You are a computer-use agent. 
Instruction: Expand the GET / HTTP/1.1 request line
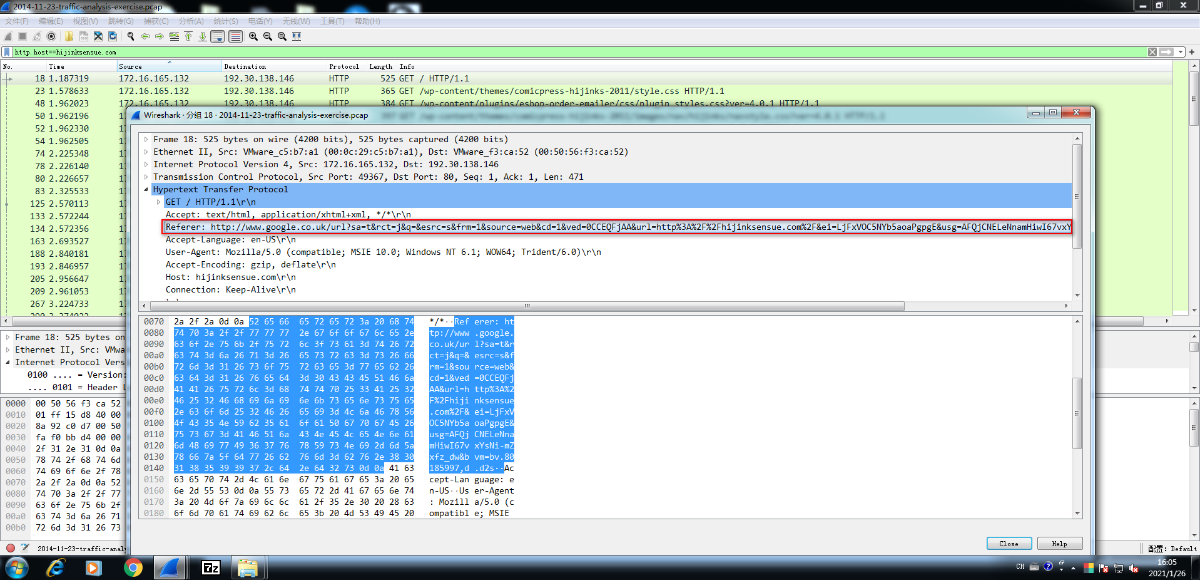(159, 201)
